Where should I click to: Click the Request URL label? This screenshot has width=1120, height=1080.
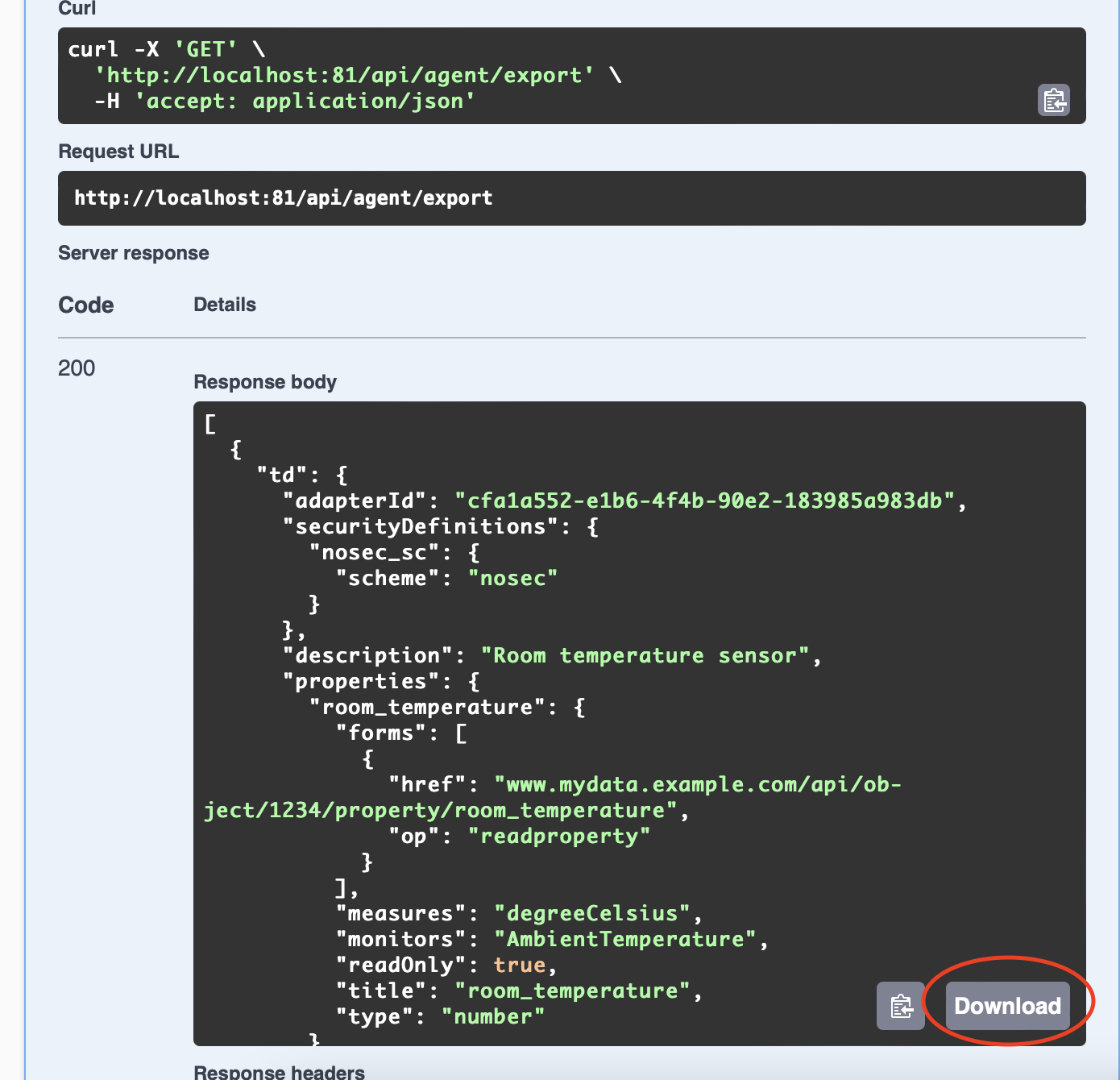tap(118, 152)
